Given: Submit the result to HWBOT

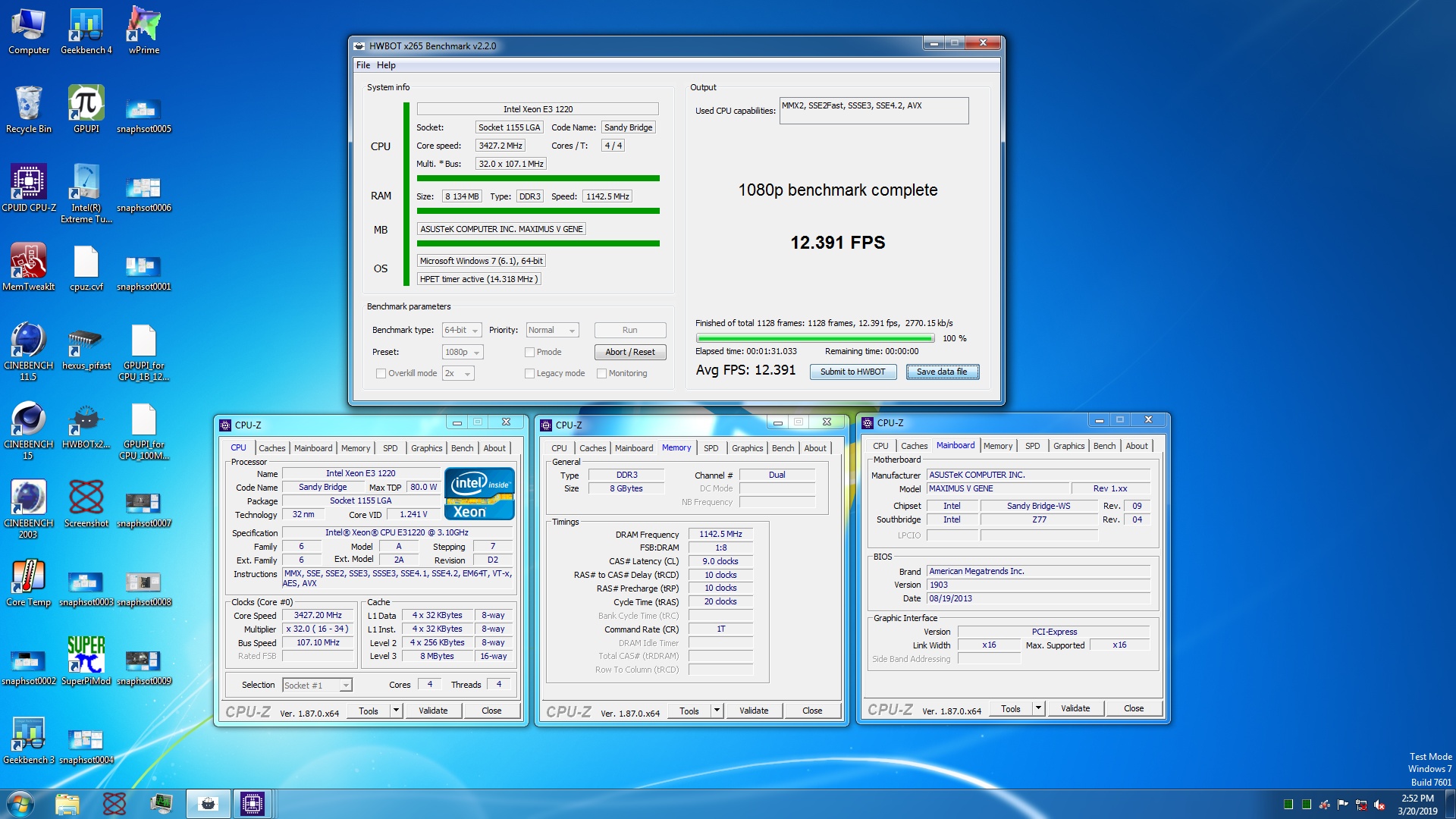Looking at the screenshot, I should tap(852, 372).
